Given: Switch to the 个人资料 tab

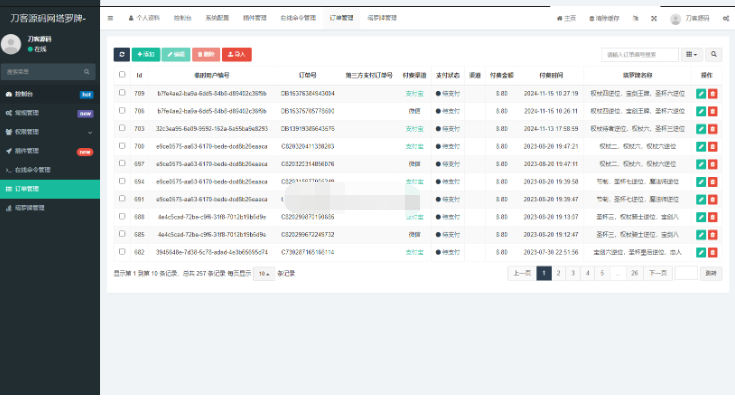Looking at the screenshot, I should [x=144, y=18].
